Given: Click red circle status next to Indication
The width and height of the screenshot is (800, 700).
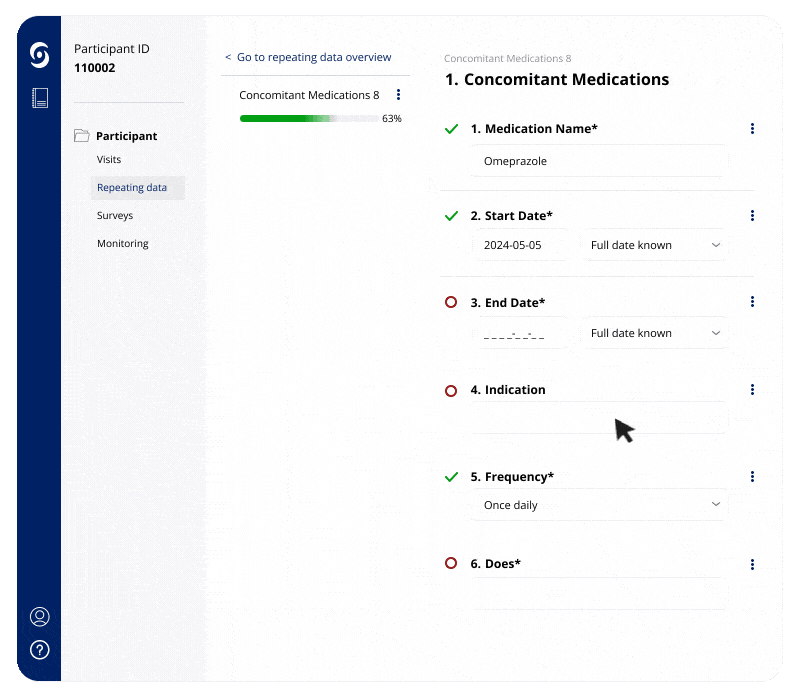Looking at the screenshot, I should (451, 391).
